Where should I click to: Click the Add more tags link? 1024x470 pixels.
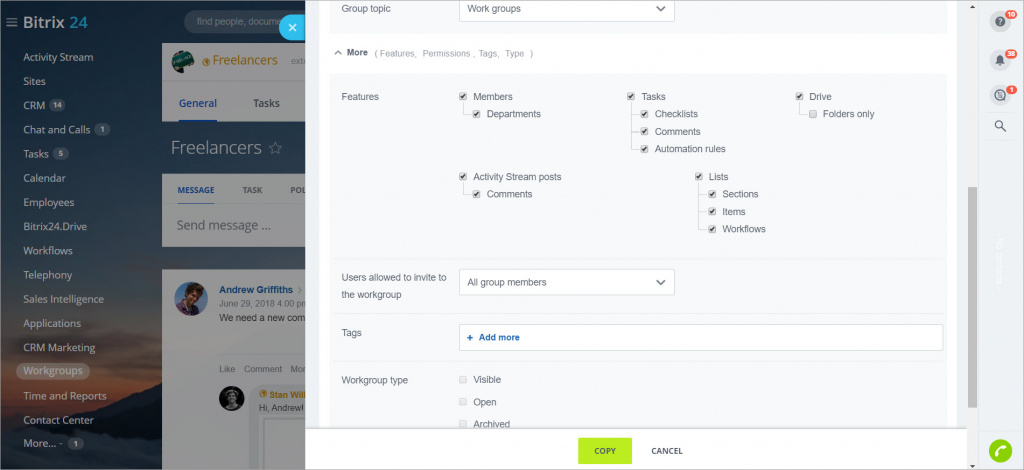click(x=499, y=337)
